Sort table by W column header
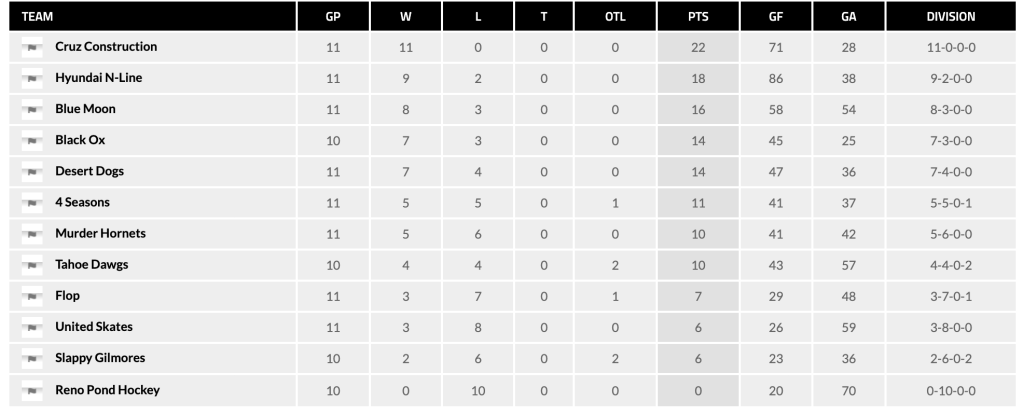This screenshot has height=414, width=1023. pyautogui.click(x=406, y=17)
